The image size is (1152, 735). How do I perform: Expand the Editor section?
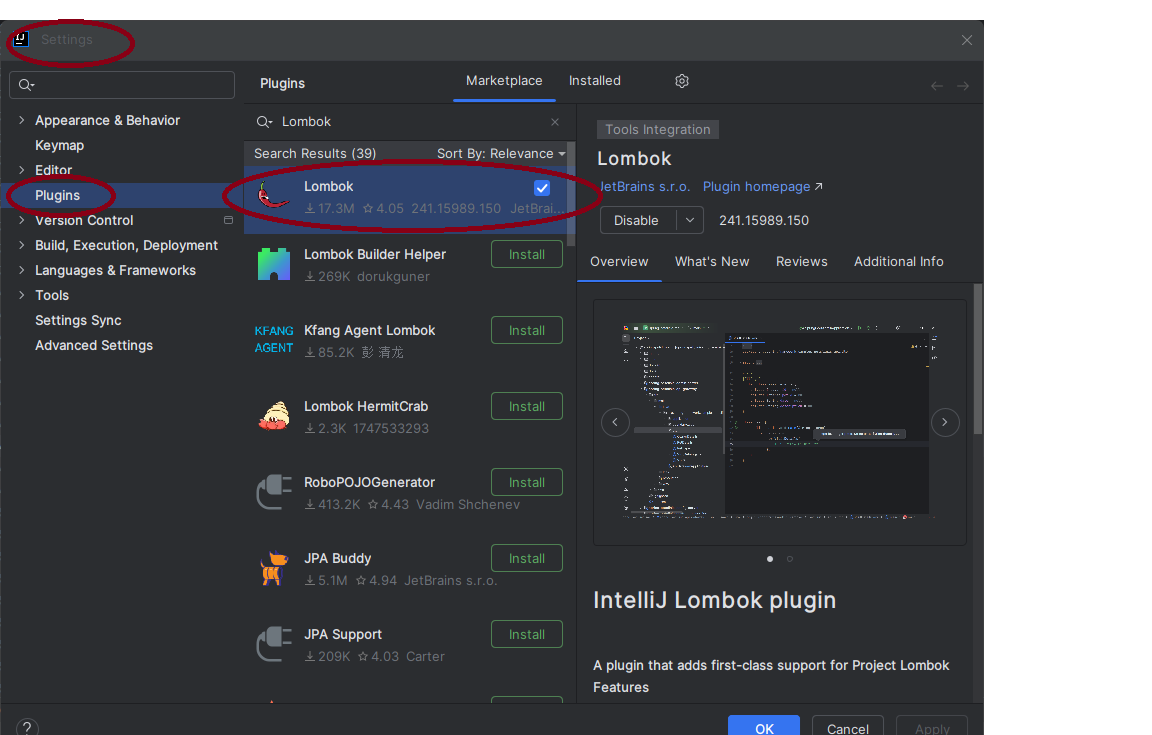(21, 170)
